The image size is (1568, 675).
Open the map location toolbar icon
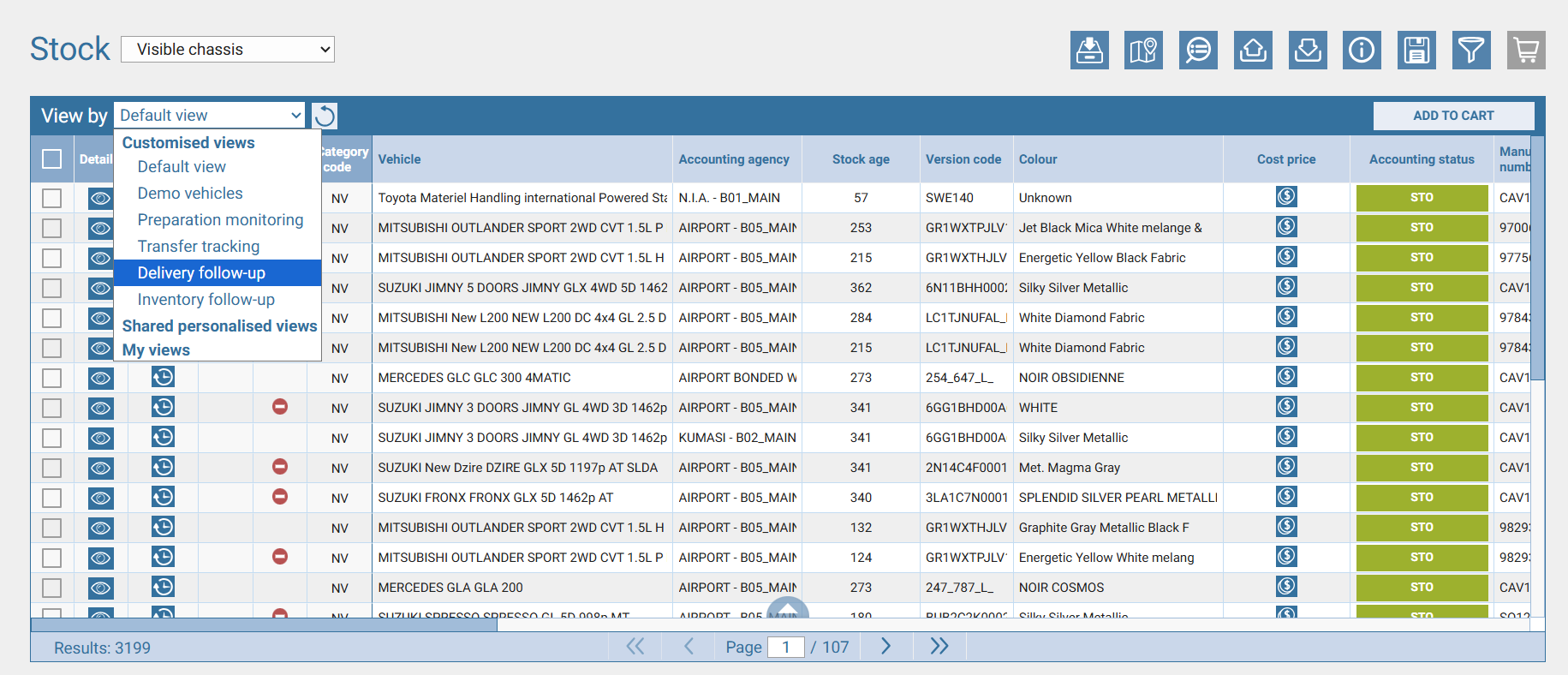coord(1143,50)
